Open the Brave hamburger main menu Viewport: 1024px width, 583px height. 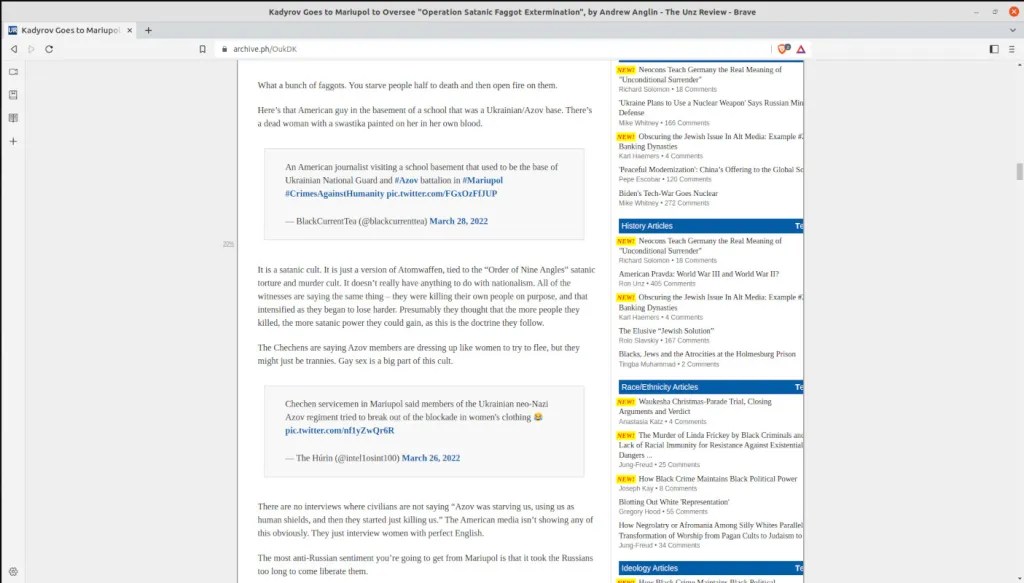click(1011, 49)
